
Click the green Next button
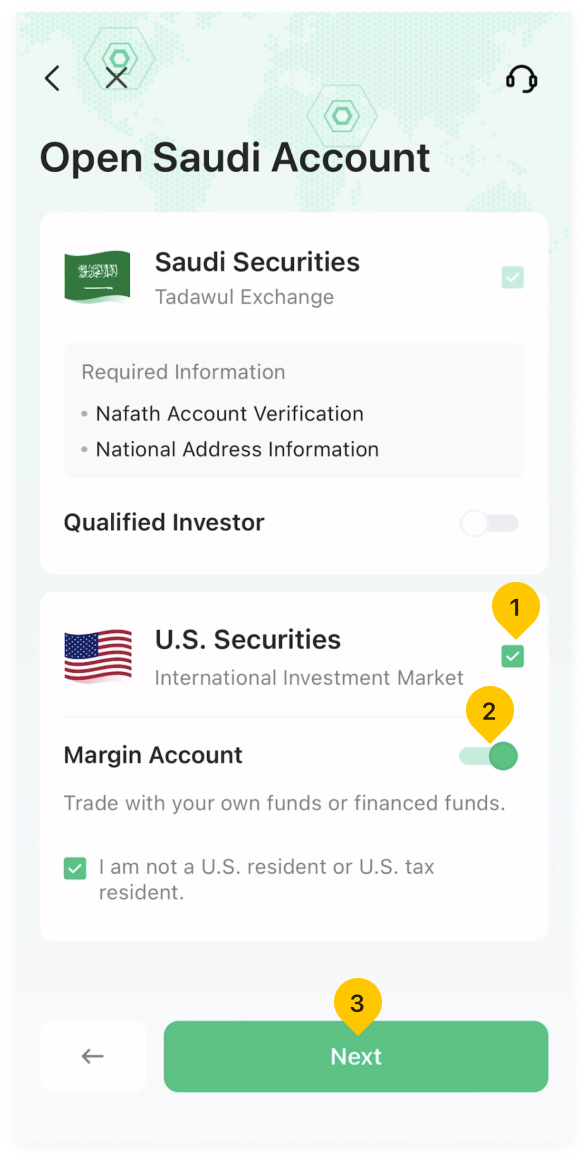click(x=356, y=1056)
